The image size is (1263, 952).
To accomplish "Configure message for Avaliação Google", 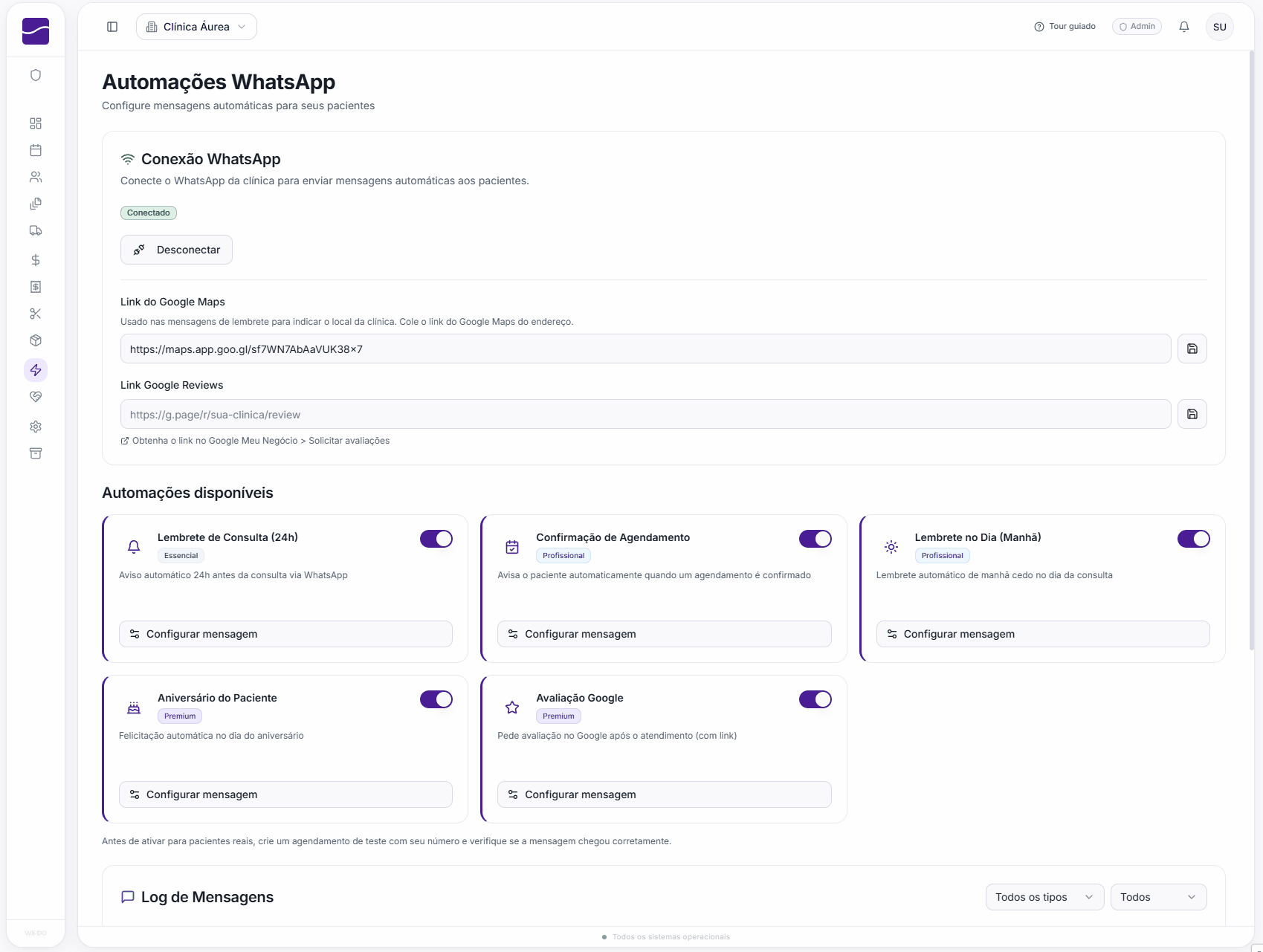I will click(x=665, y=794).
